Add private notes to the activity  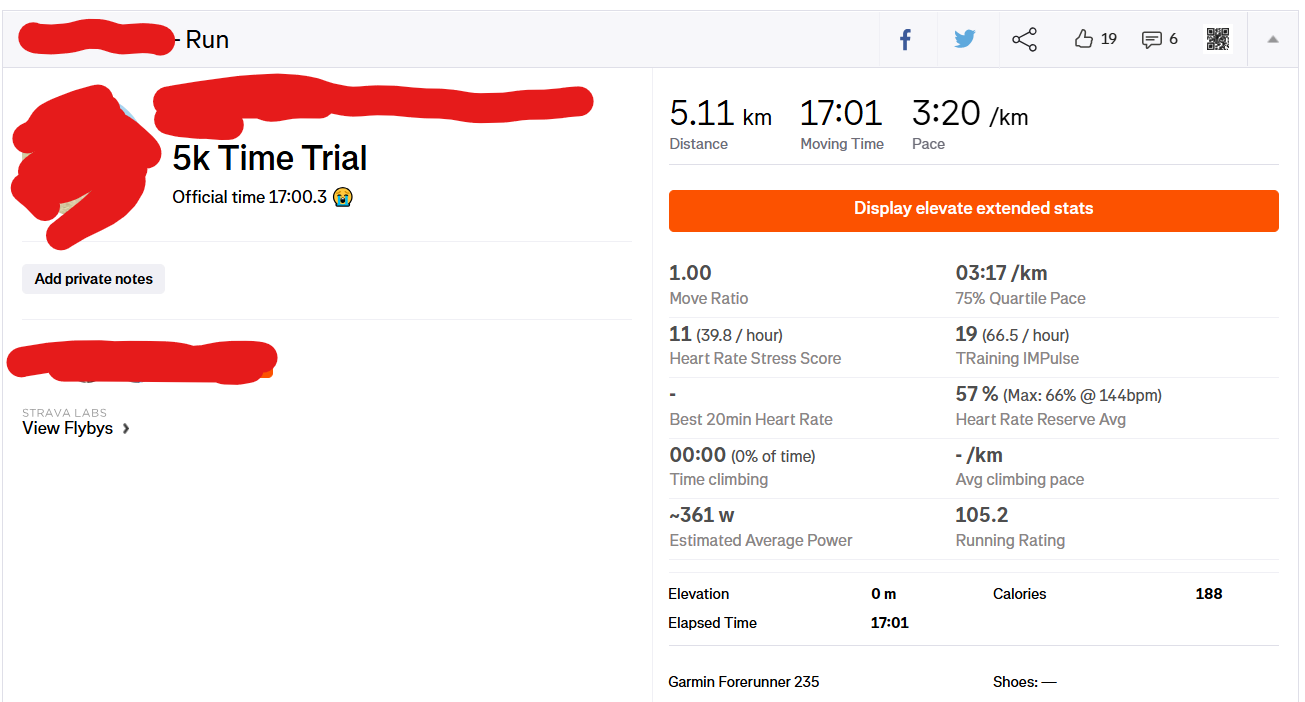pyautogui.click(x=94, y=279)
